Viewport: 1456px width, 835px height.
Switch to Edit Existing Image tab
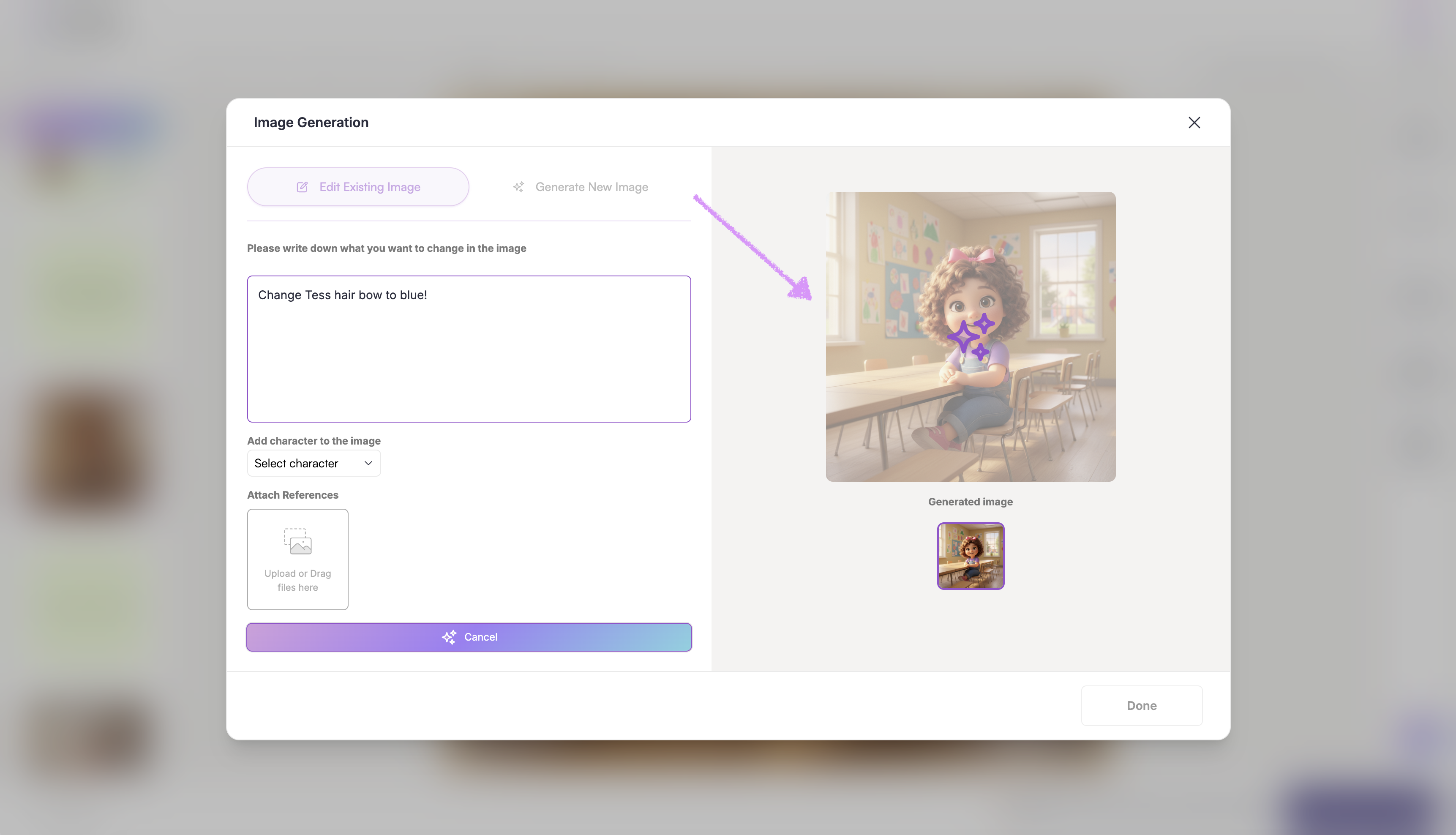tap(358, 187)
